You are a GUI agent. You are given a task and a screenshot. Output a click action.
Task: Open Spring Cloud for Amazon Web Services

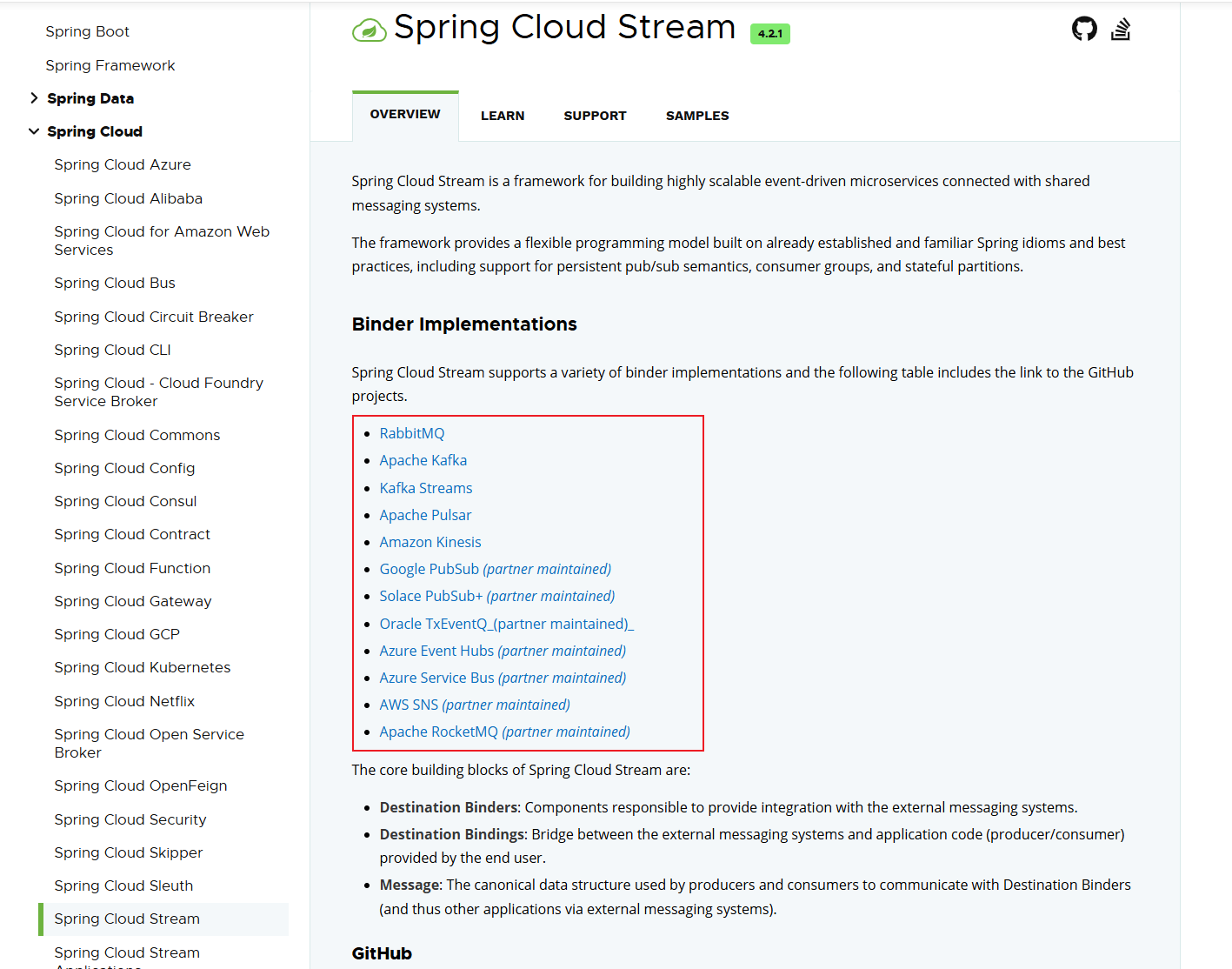point(162,240)
